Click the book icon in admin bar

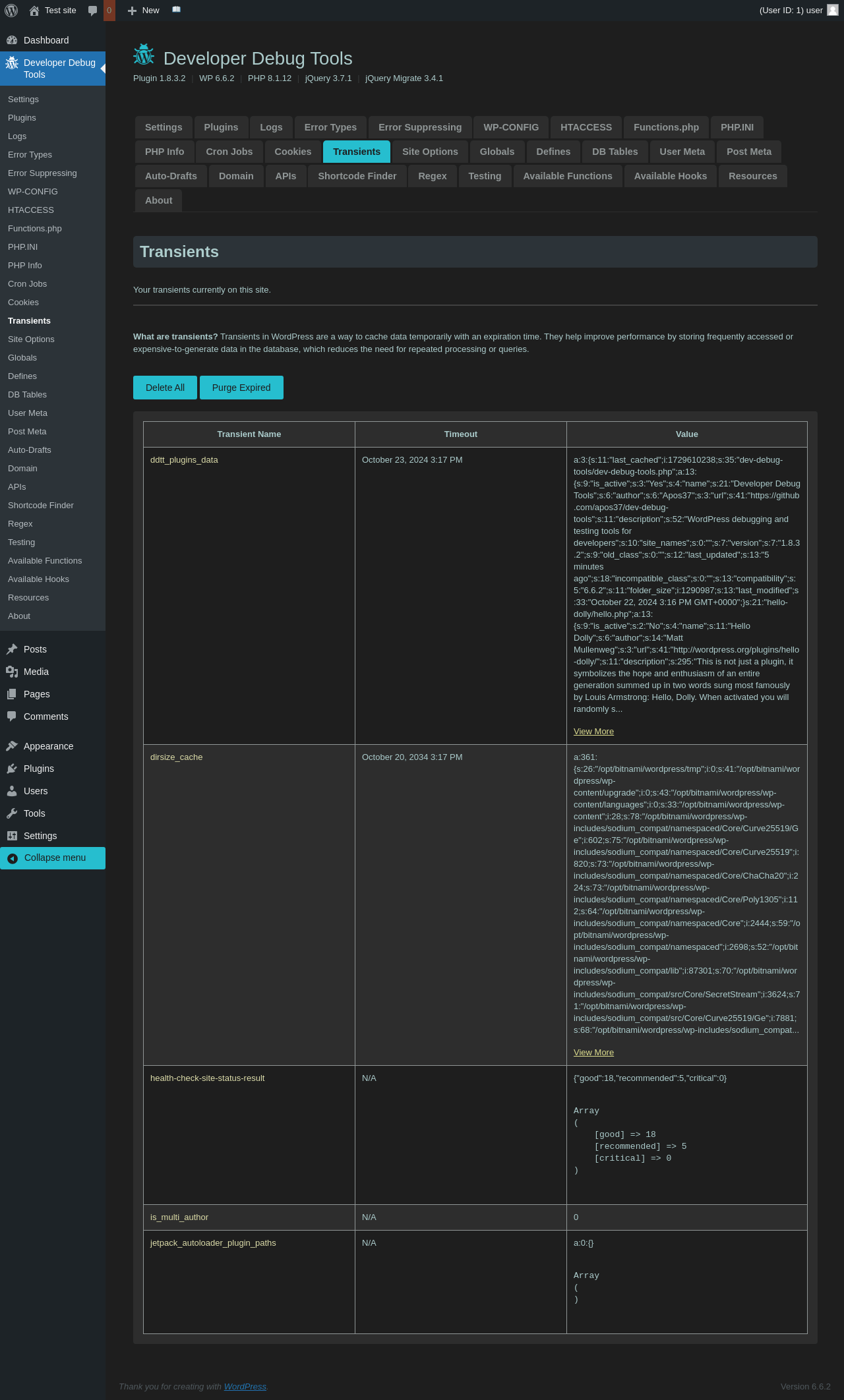(x=176, y=10)
